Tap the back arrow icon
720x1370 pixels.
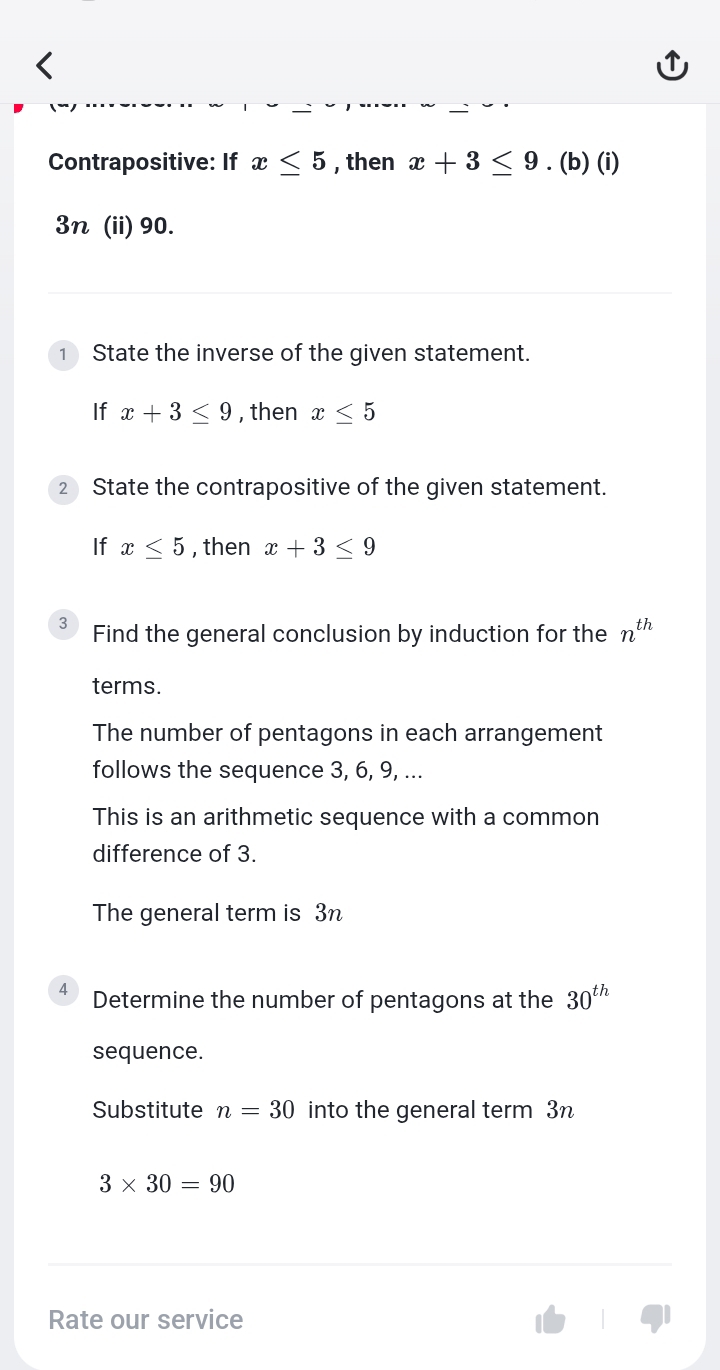click(x=44, y=66)
